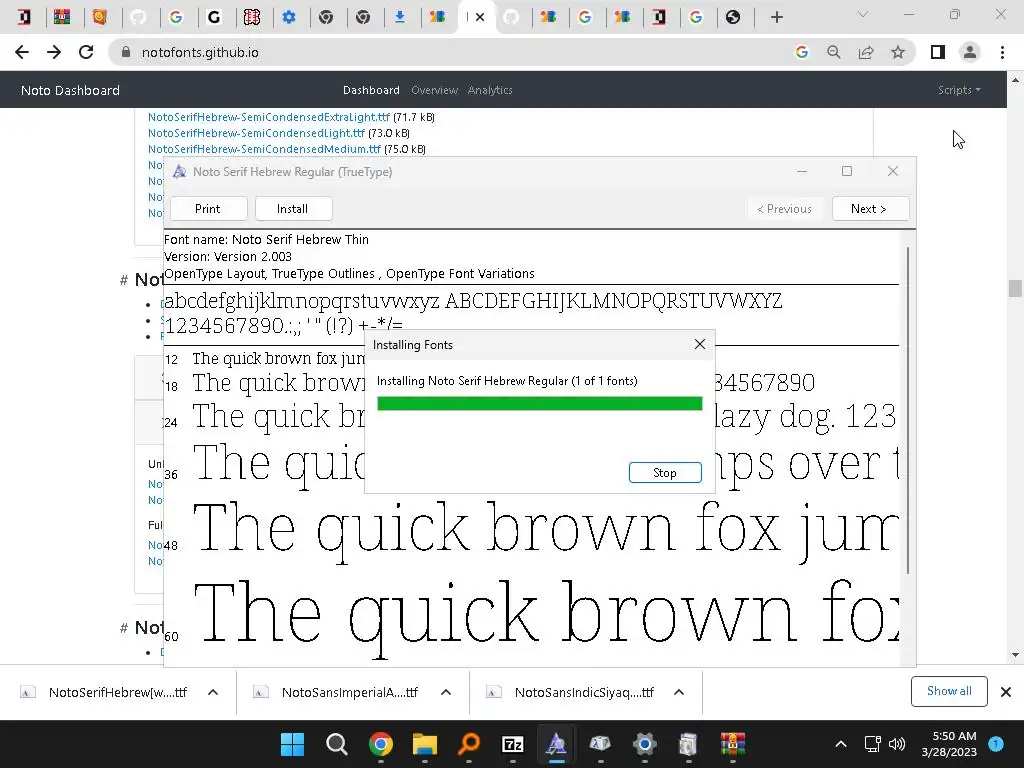Screen dimensions: 1024x768
Task: Open keyboard key icon app in taskbar
Action: pos(600,744)
